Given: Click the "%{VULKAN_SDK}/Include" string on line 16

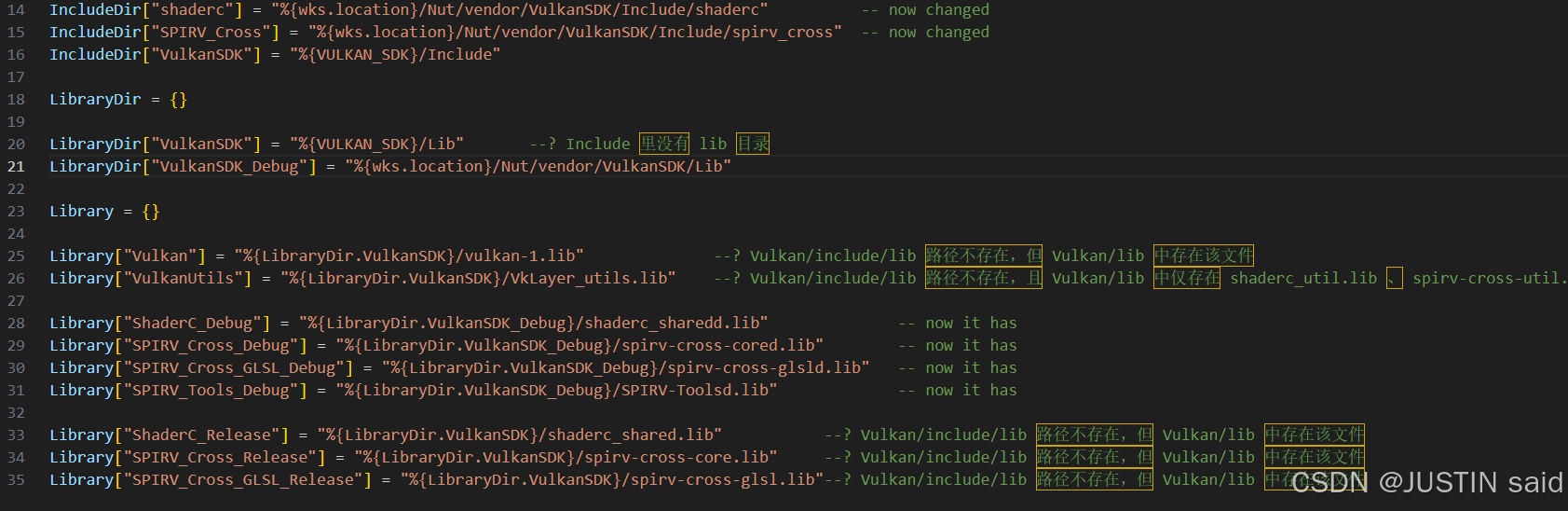Looking at the screenshot, I should click(395, 55).
